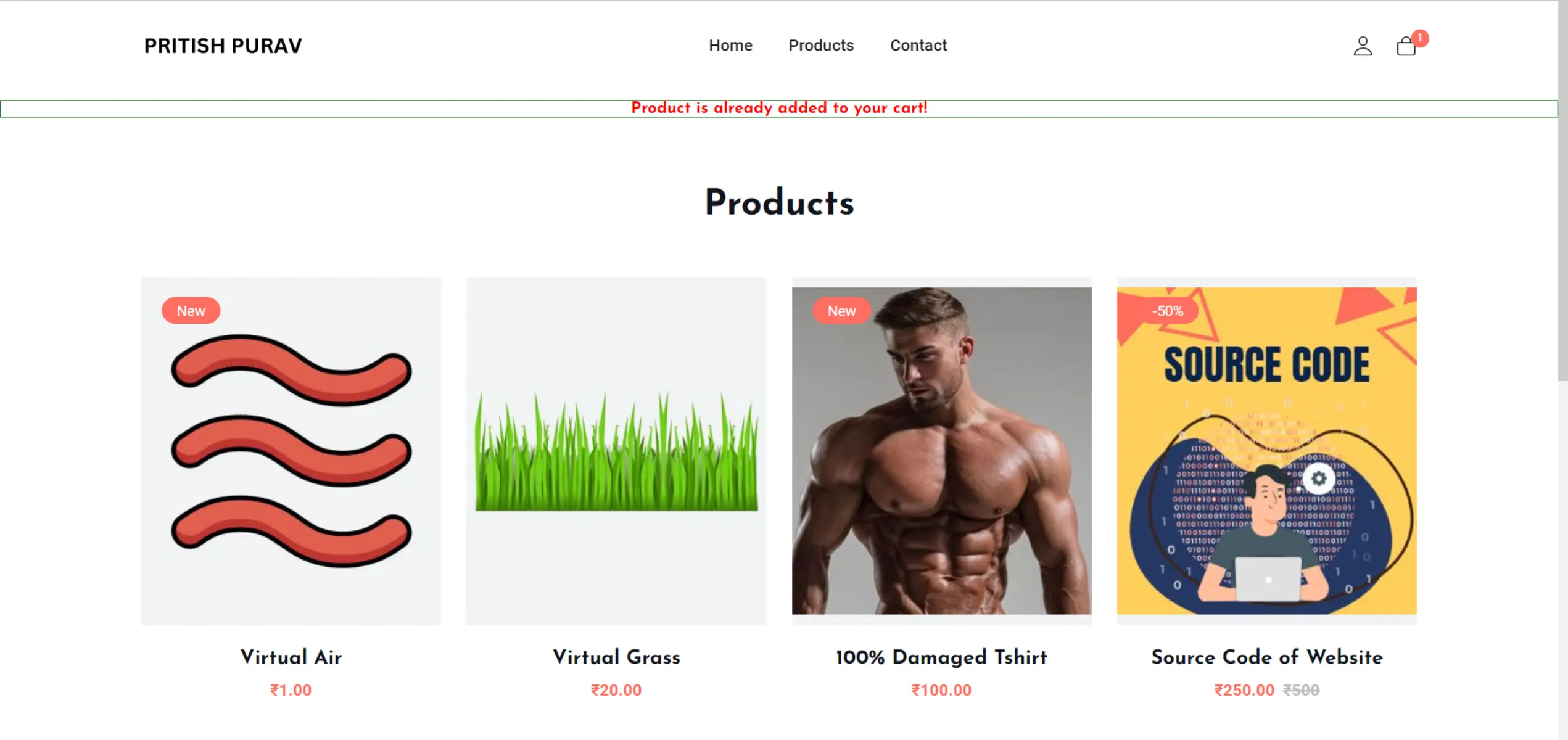Click the PRITISH PURAV site logo
This screenshot has height=740, width=1568.
tap(223, 46)
